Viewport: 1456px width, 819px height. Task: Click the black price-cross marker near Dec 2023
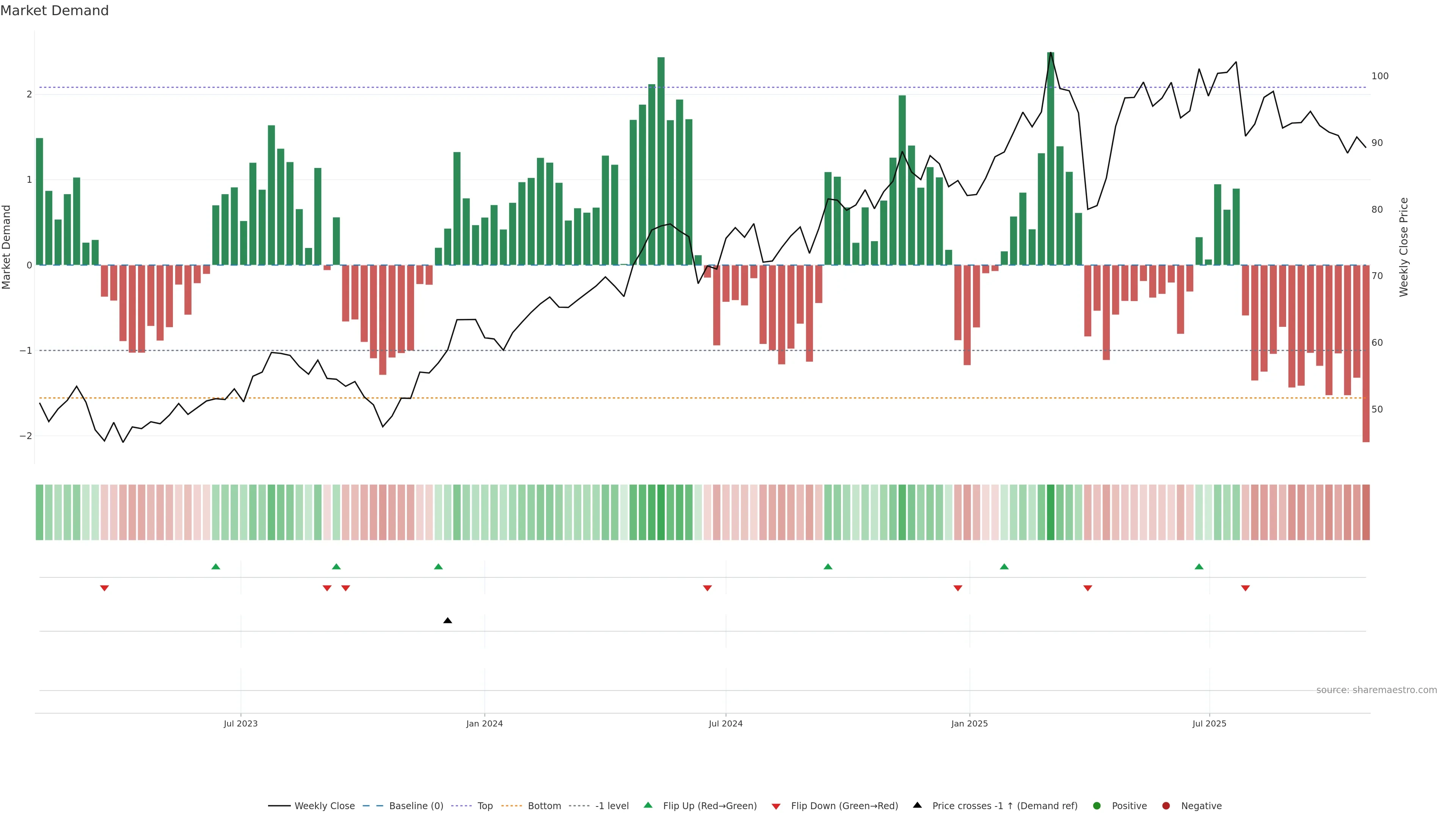448,621
